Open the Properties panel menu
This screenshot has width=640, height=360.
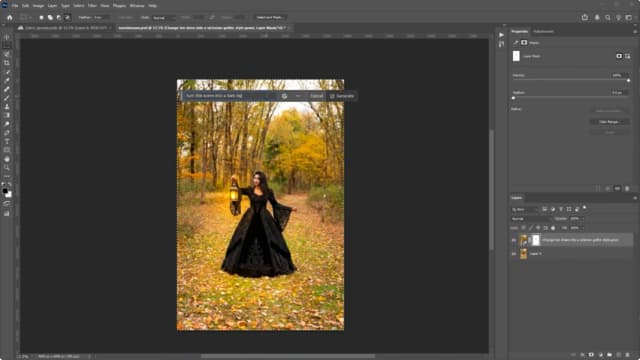(635, 31)
